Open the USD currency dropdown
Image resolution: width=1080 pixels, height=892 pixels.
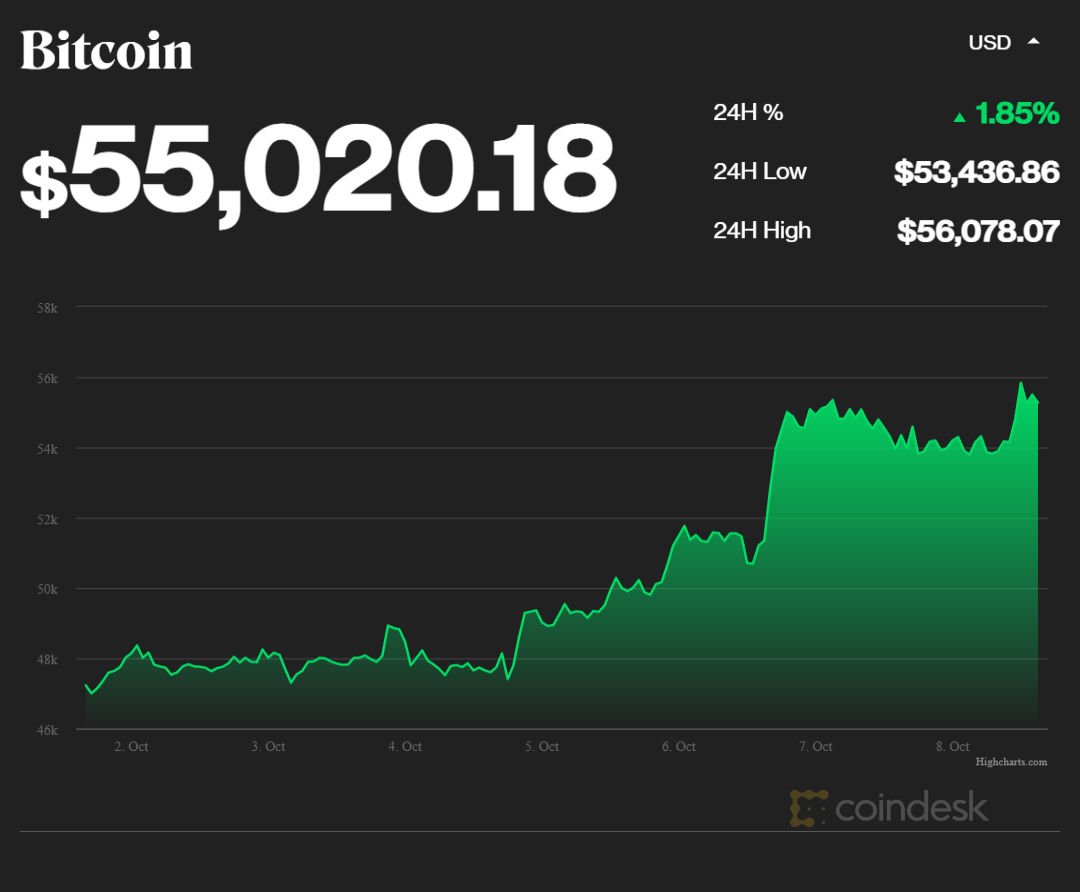tap(990, 42)
